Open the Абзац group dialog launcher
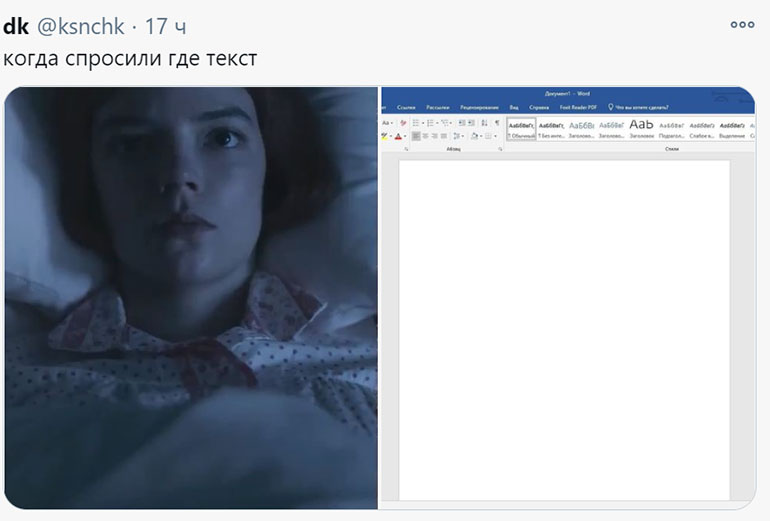 (x=500, y=149)
